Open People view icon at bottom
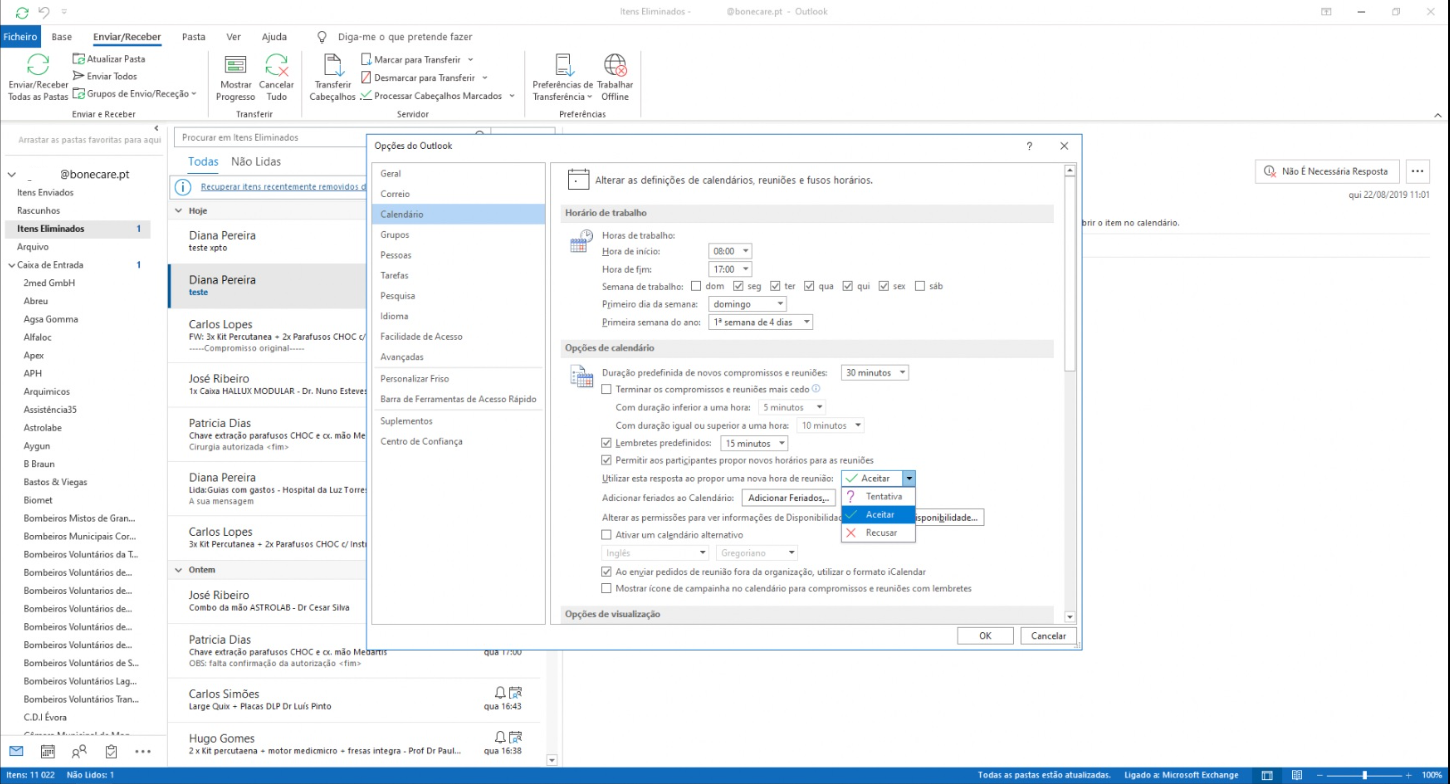1450x784 pixels. pos(79,751)
